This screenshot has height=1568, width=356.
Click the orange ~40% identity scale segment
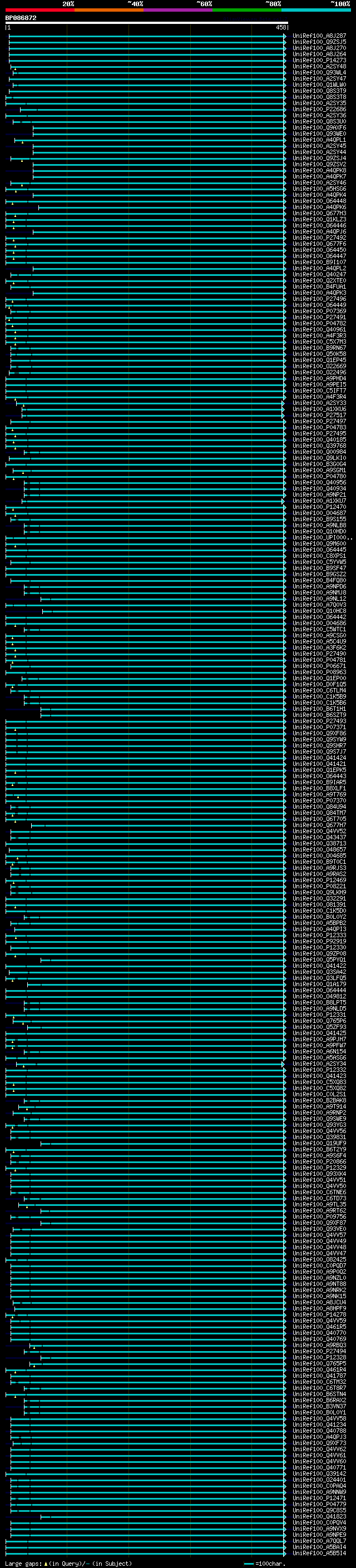tap(109, 10)
